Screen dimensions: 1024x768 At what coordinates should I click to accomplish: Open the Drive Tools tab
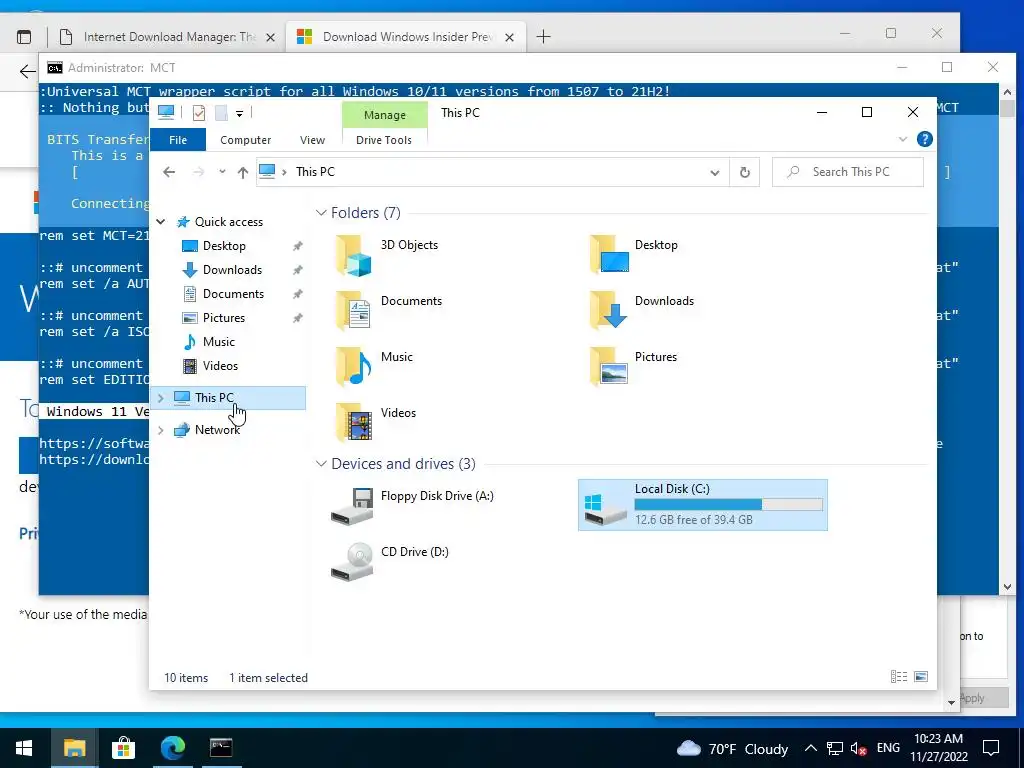(384, 140)
